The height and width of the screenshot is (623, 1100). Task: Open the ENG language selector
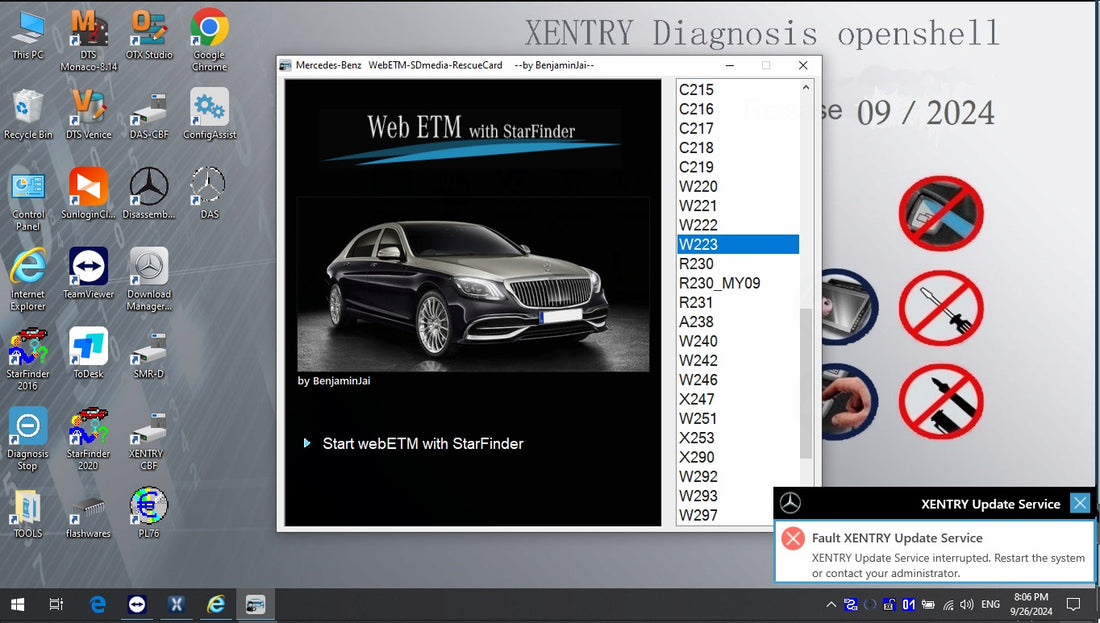990,604
